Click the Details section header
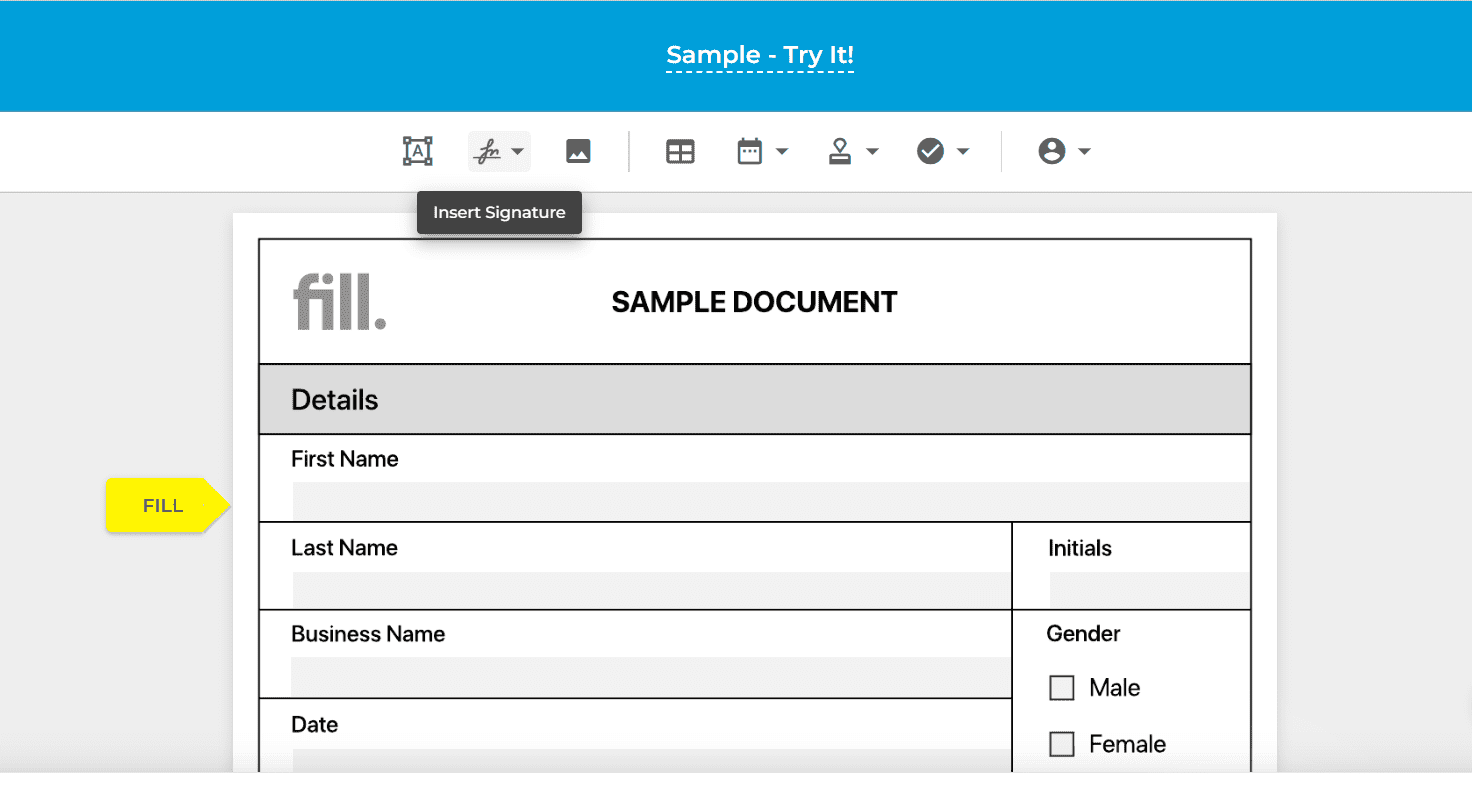Image resolution: width=1472 pixels, height=802 pixels. pos(755,399)
